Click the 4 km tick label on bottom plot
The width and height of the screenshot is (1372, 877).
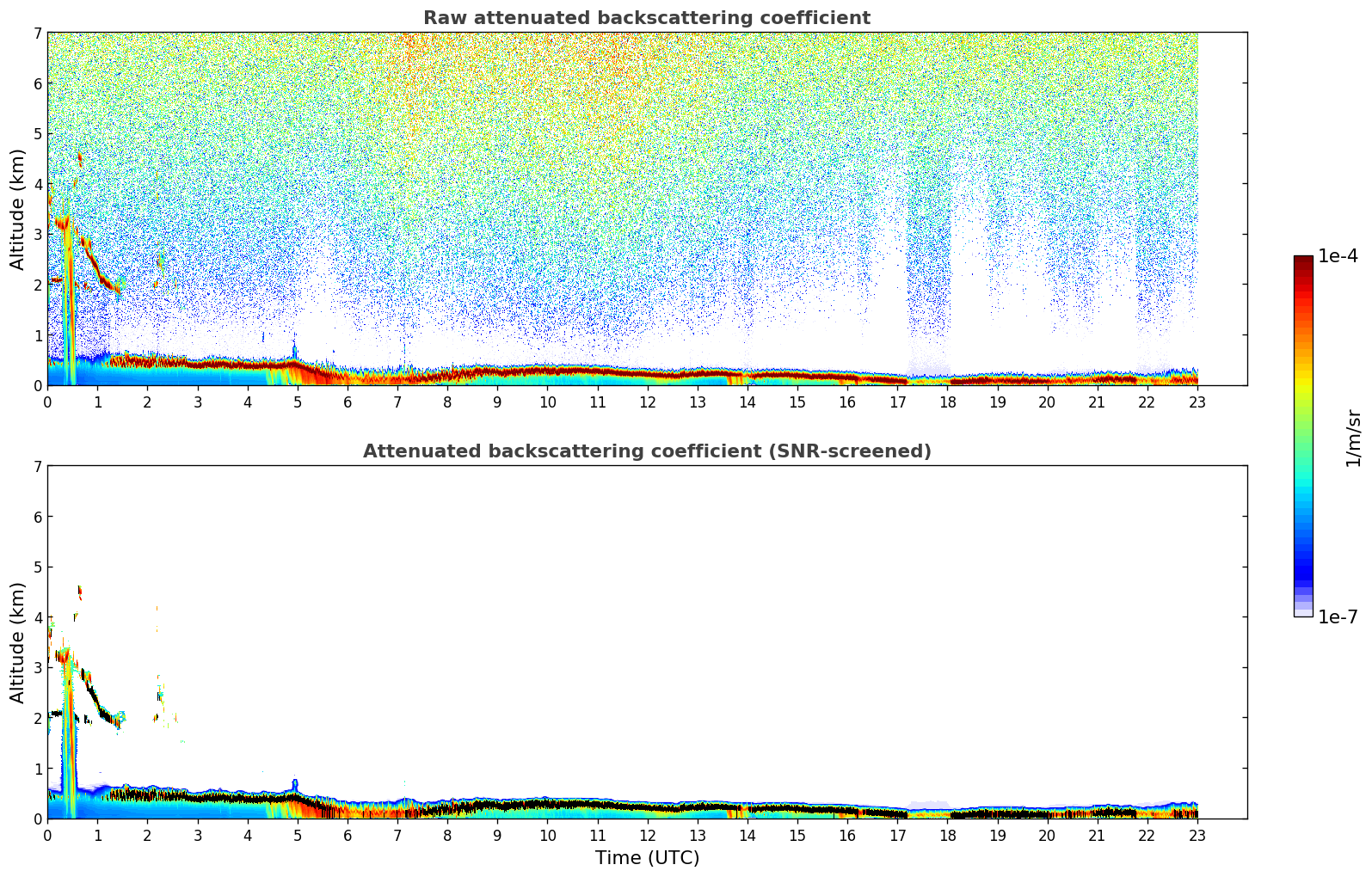[37, 617]
